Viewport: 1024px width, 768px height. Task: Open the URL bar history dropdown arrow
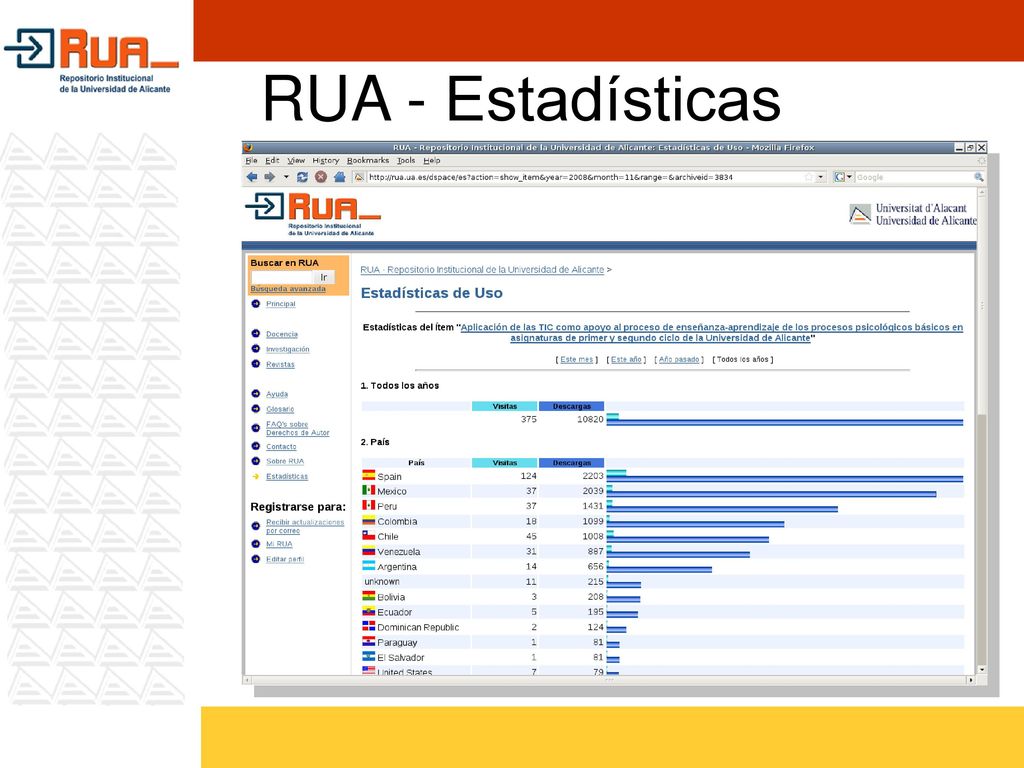point(821,177)
